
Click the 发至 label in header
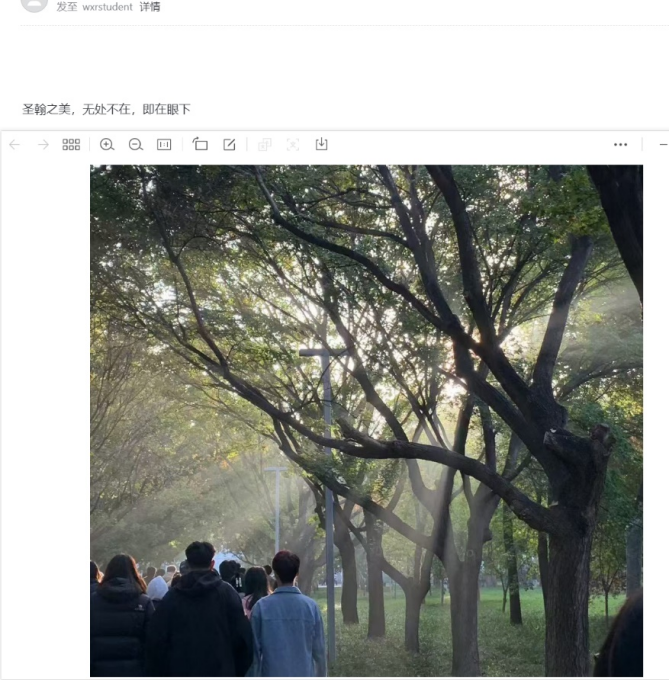coord(67,7)
